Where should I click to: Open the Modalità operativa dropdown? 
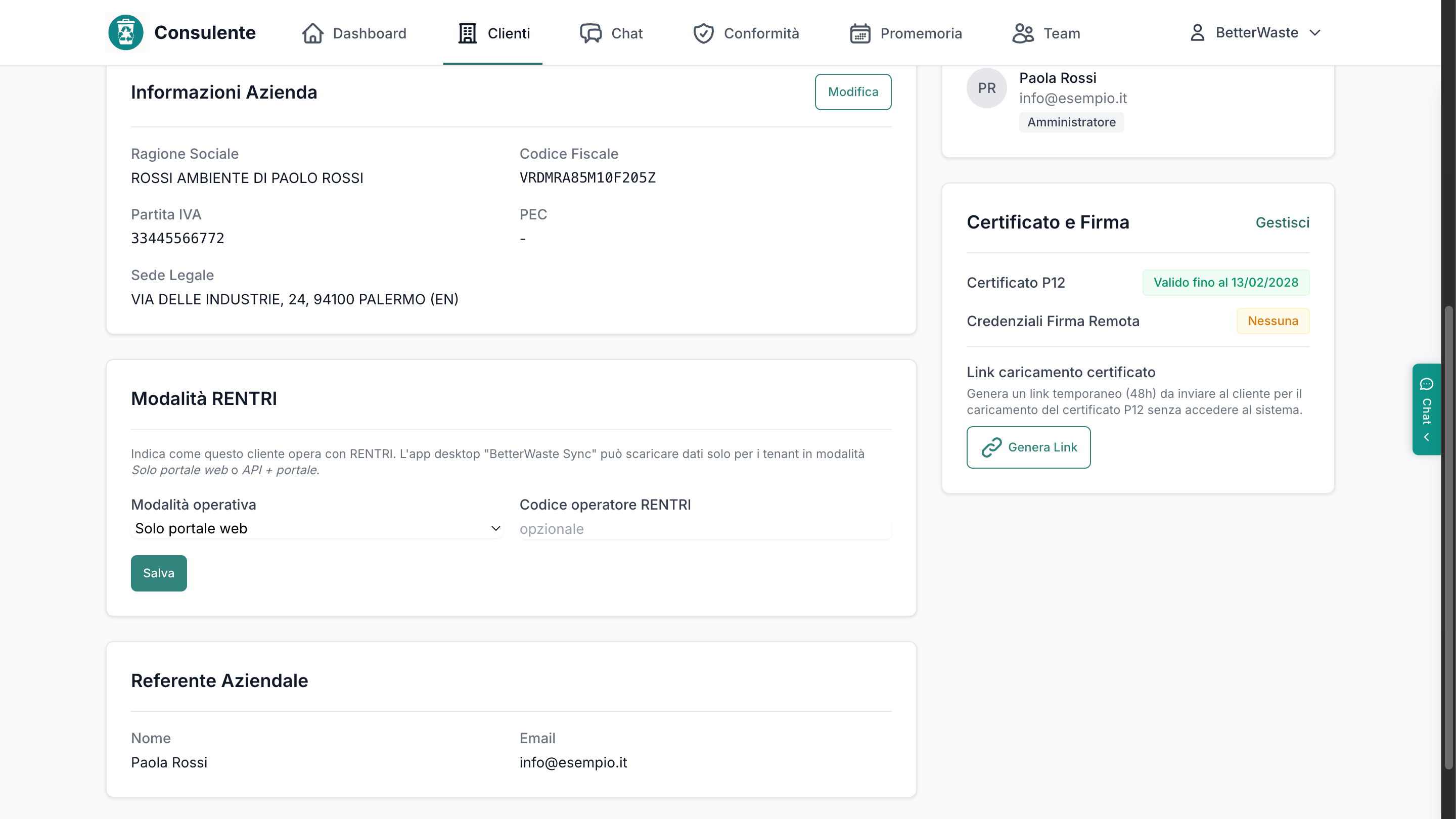pyautogui.click(x=317, y=528)
